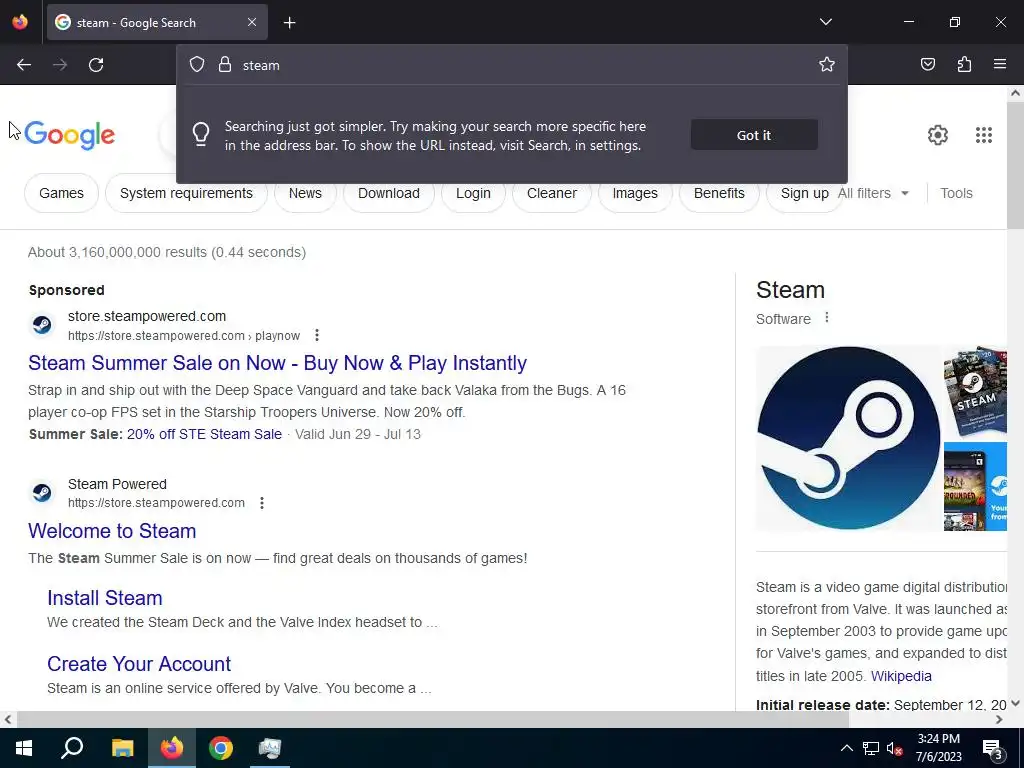Select the Images filter chip
Screen dimensions: 1024x768
tap(635, 193)
